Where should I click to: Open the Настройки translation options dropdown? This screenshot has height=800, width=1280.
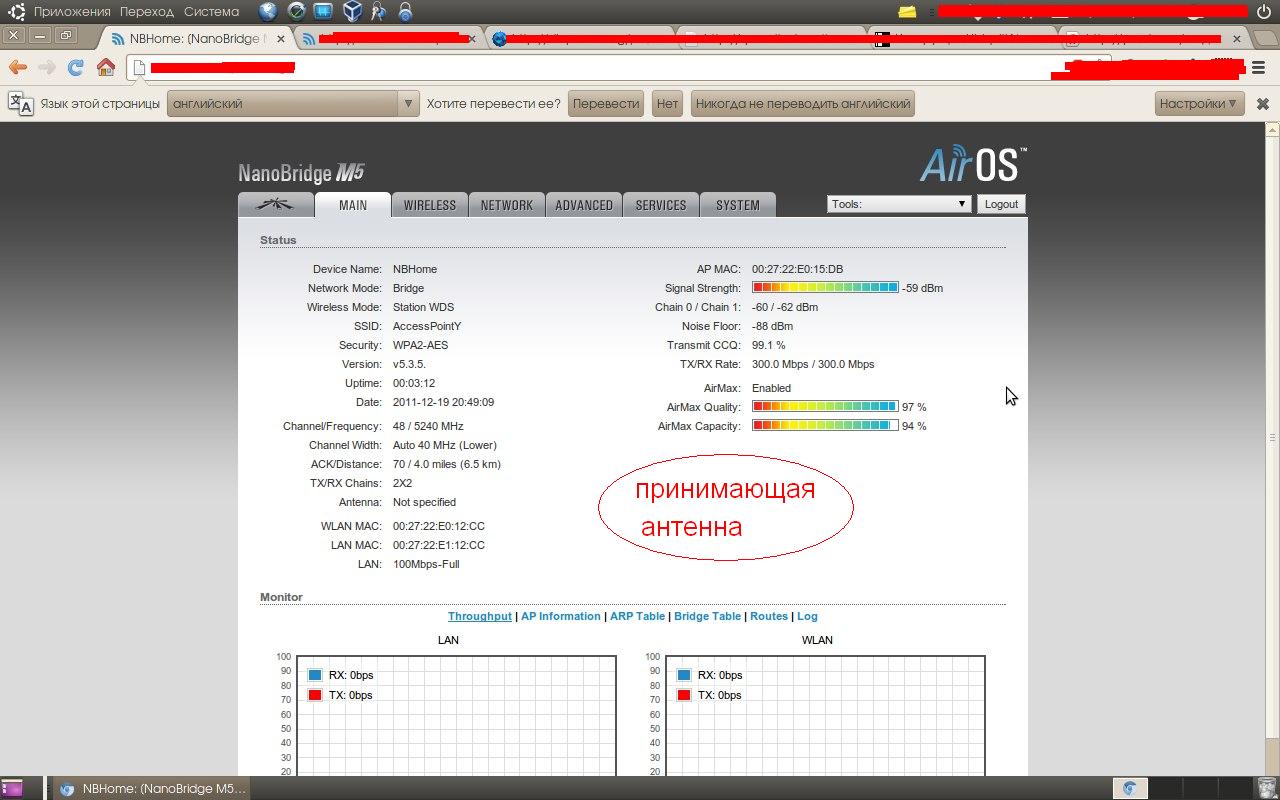click(1199, 103)
